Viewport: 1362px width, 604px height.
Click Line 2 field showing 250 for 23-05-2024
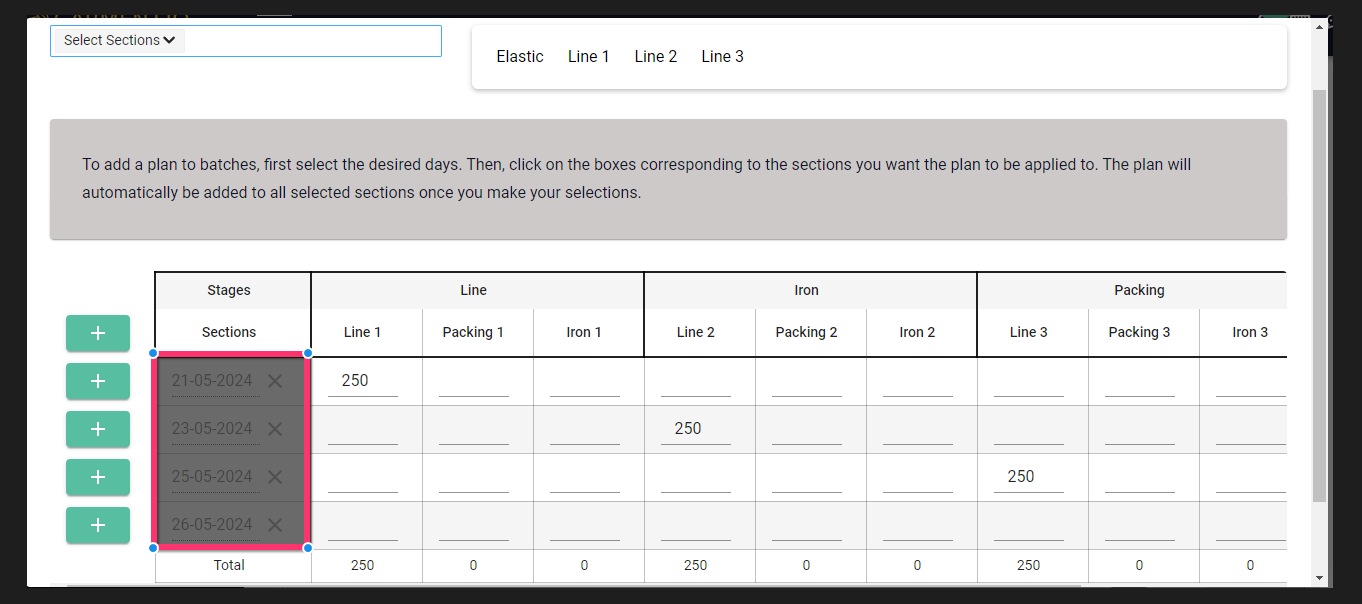pos(696,429)
